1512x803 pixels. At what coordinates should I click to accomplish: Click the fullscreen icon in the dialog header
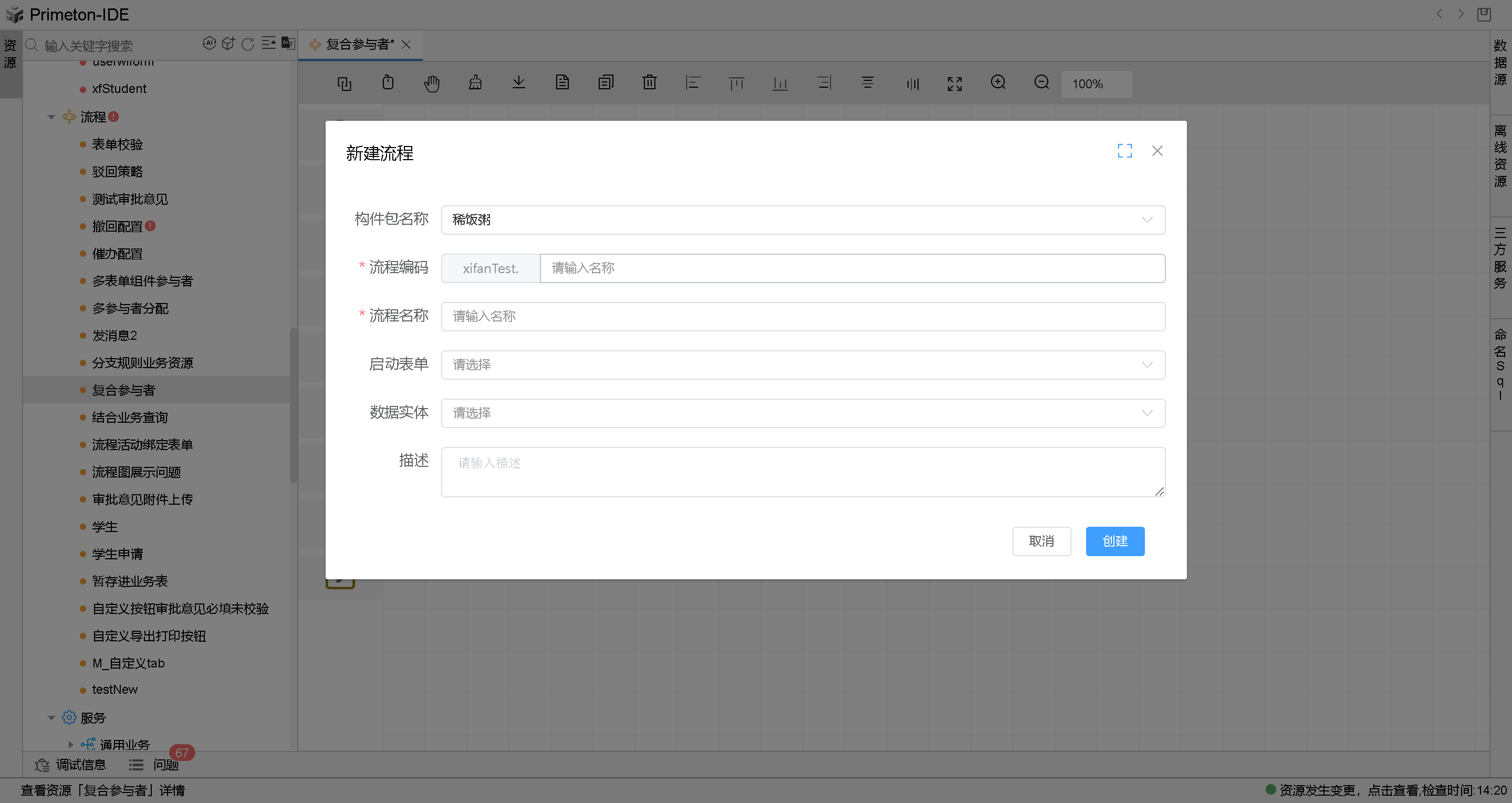click(1124, 151)
